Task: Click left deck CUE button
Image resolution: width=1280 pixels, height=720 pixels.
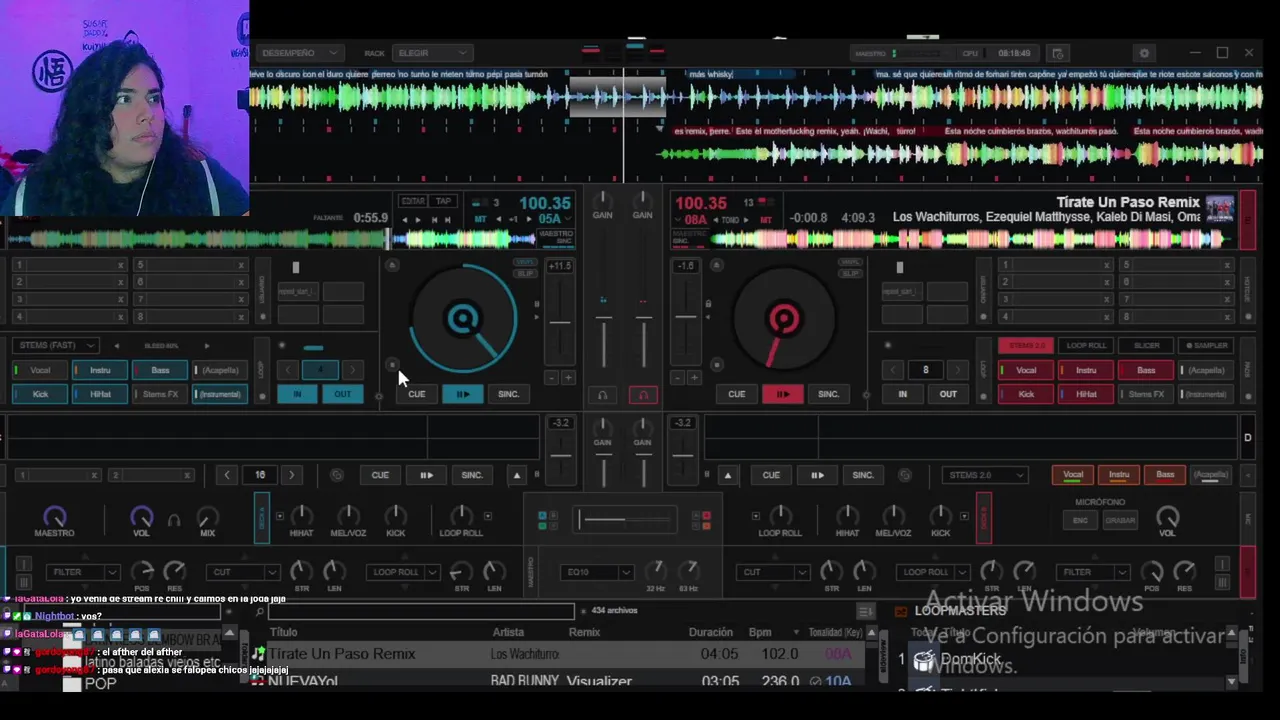Action: tap(416, 394)
